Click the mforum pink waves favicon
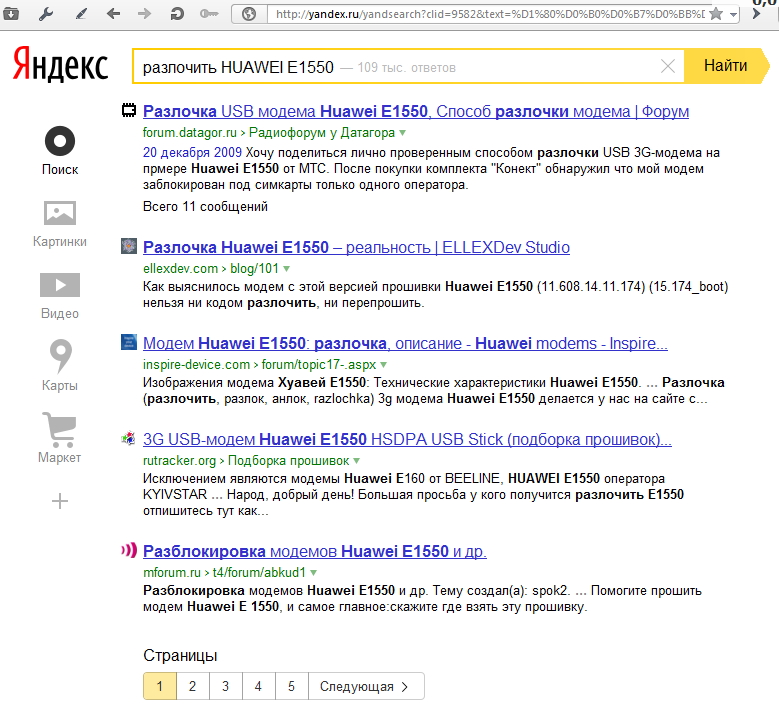 (129, 550)
